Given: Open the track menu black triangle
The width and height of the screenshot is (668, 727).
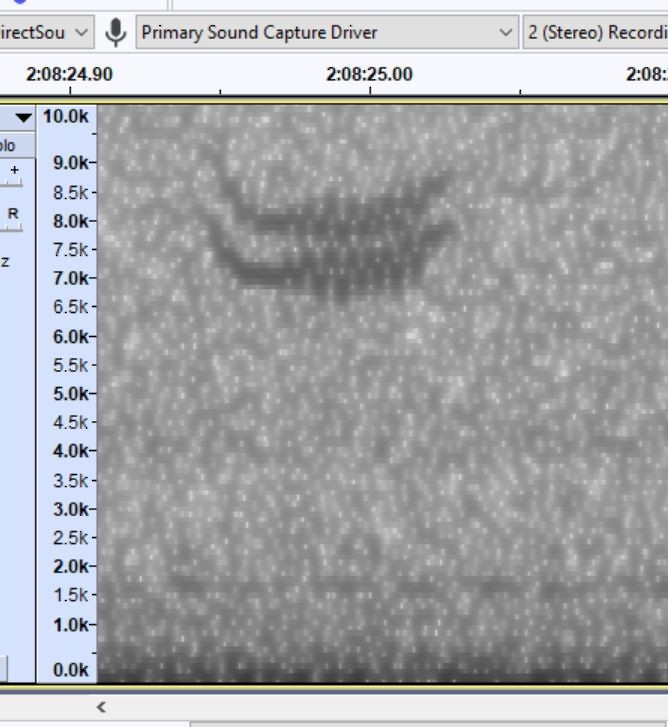Looking at the screenshot, I should pos(22,118).
